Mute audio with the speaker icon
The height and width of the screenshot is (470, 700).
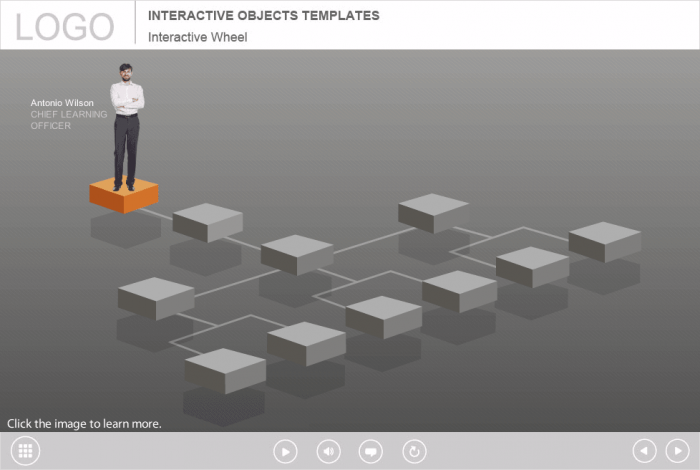tap(328, 451)
